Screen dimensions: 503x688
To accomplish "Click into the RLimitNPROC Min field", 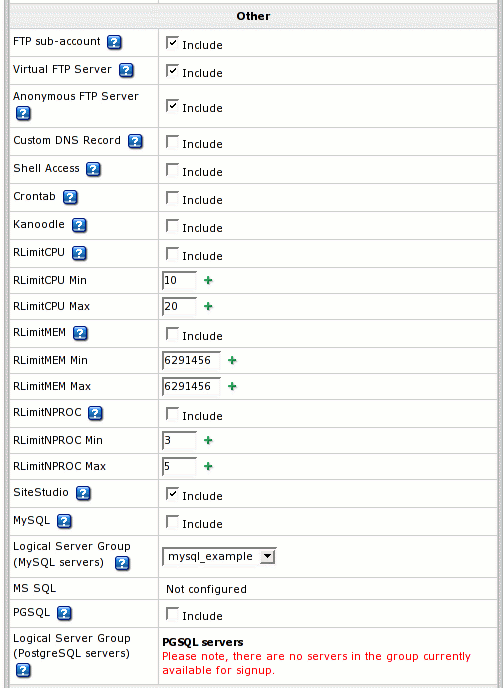I will click(179, 440).
